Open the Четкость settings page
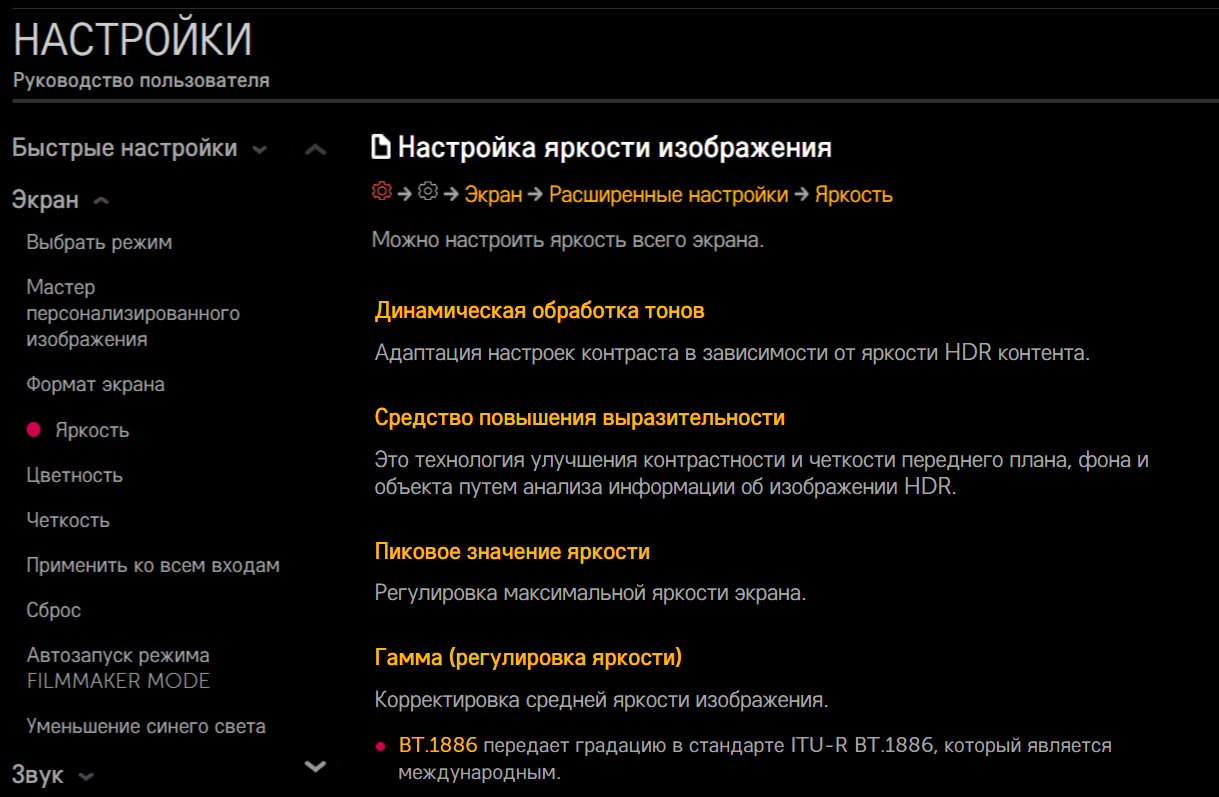 click(68, 520)
